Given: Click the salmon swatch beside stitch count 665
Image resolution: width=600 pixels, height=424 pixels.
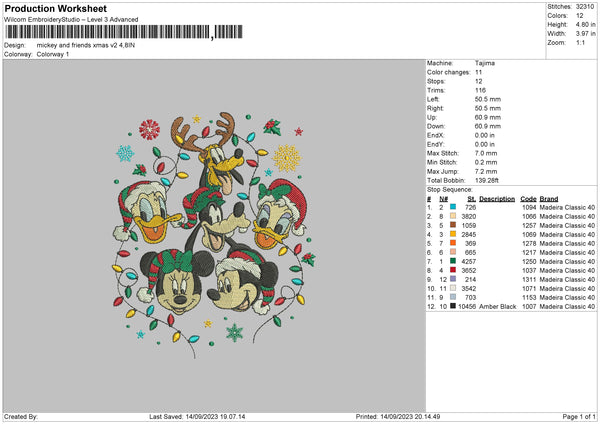Looking at the screenshot, I should pos(453,252).
